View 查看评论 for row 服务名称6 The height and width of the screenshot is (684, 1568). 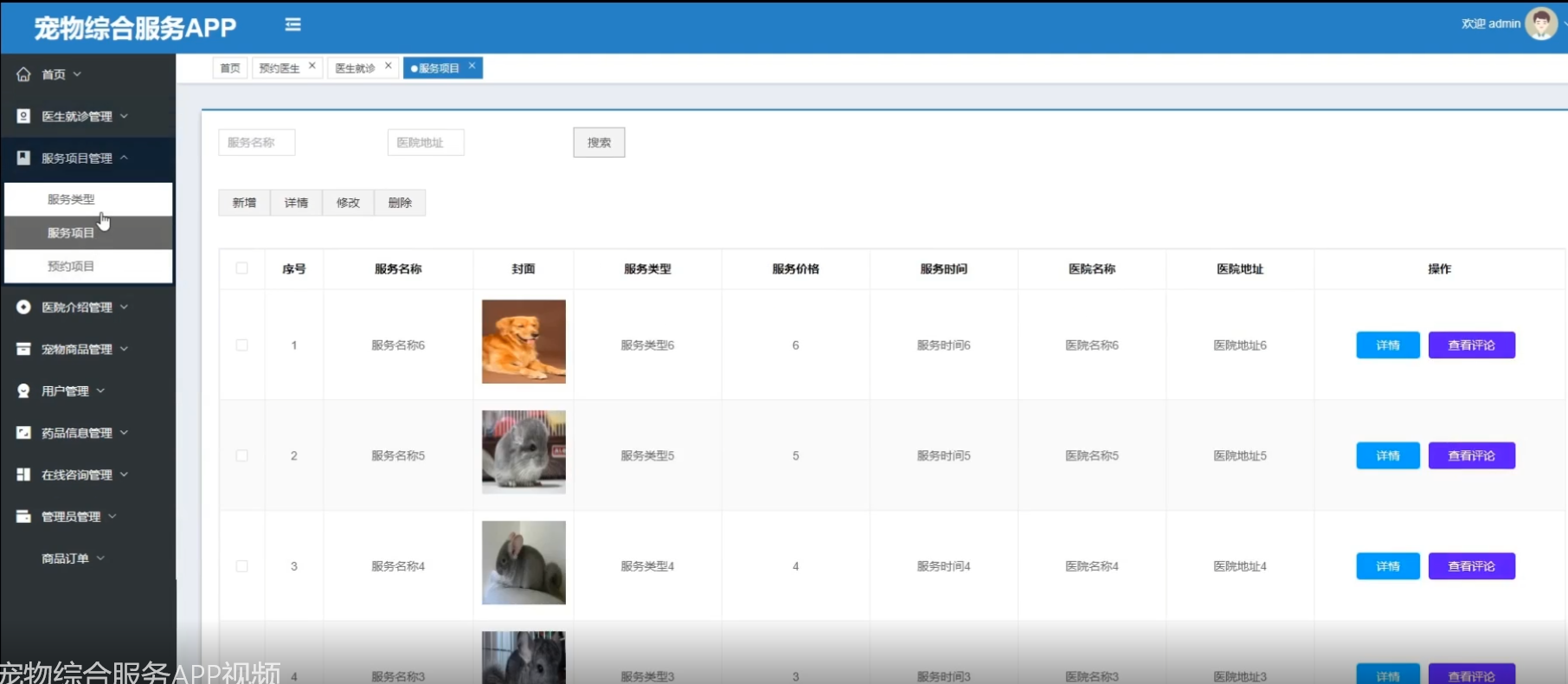point(1471,345)
